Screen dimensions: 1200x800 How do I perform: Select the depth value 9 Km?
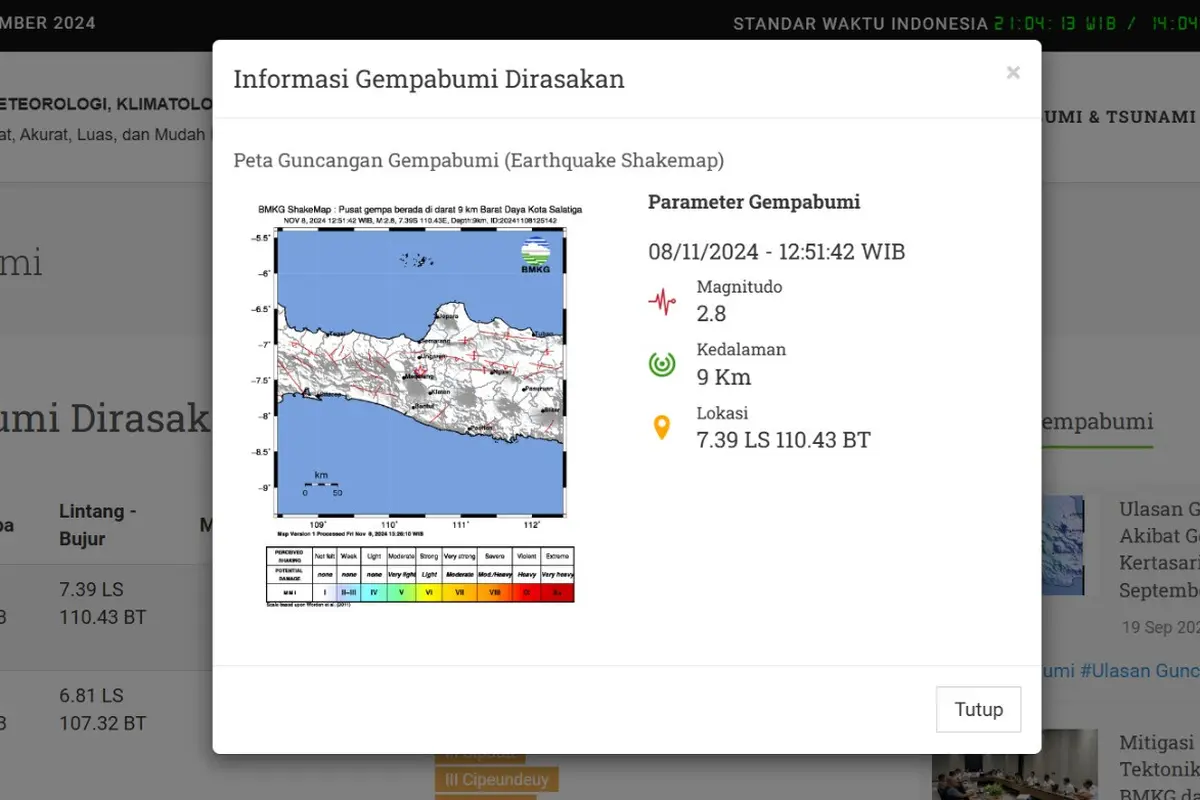tap(724, 377)
